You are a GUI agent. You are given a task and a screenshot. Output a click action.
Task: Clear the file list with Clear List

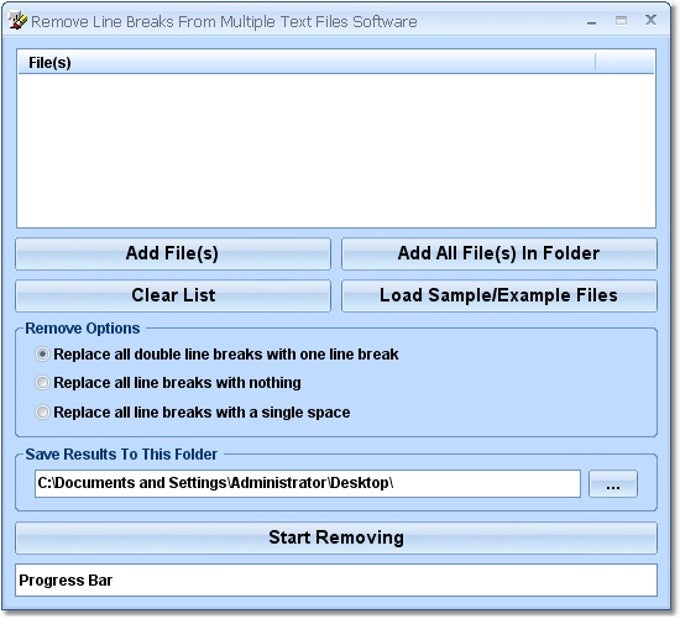(173, 296)
